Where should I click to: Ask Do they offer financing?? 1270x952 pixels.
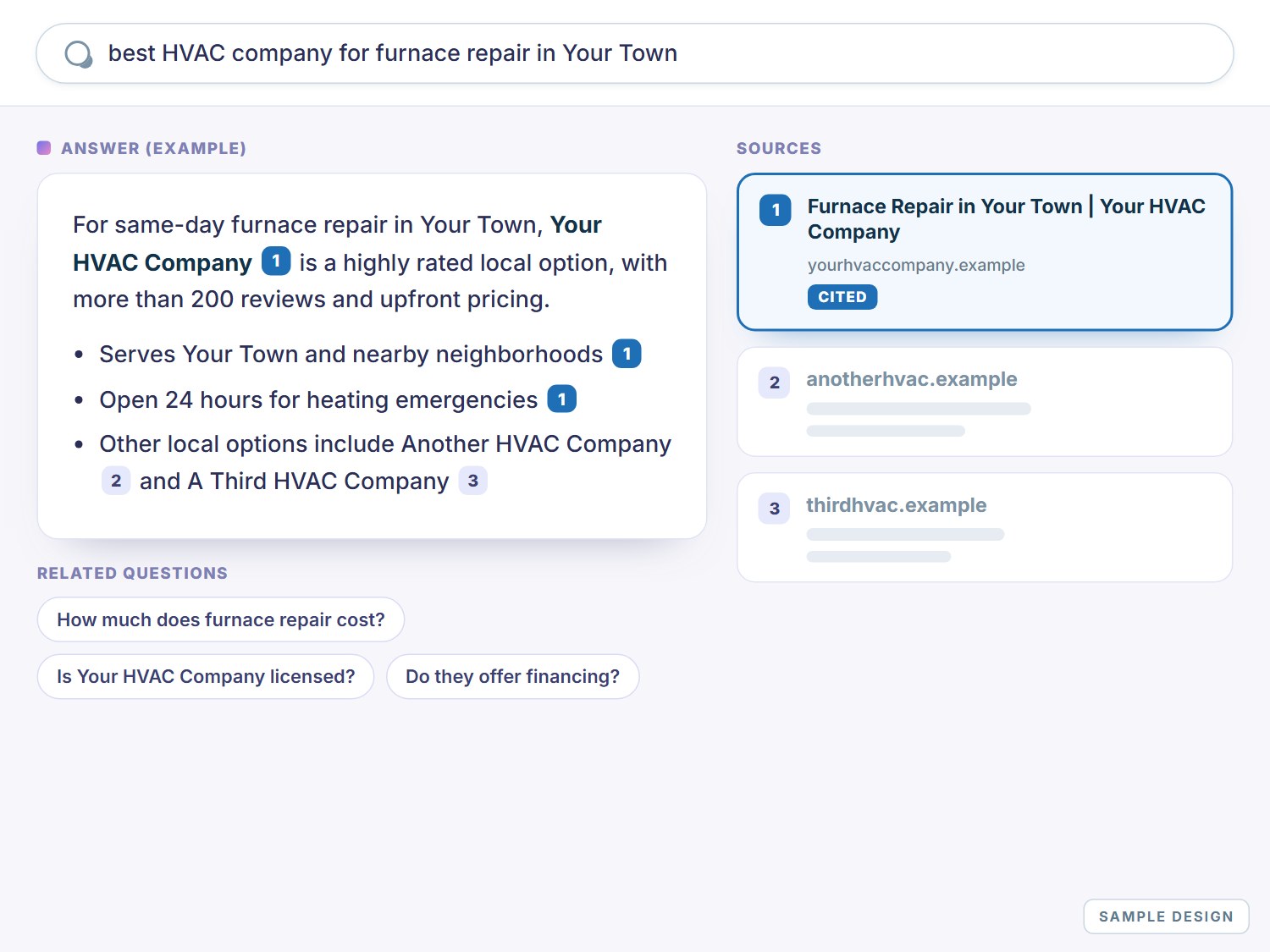(x=513, y=676)
